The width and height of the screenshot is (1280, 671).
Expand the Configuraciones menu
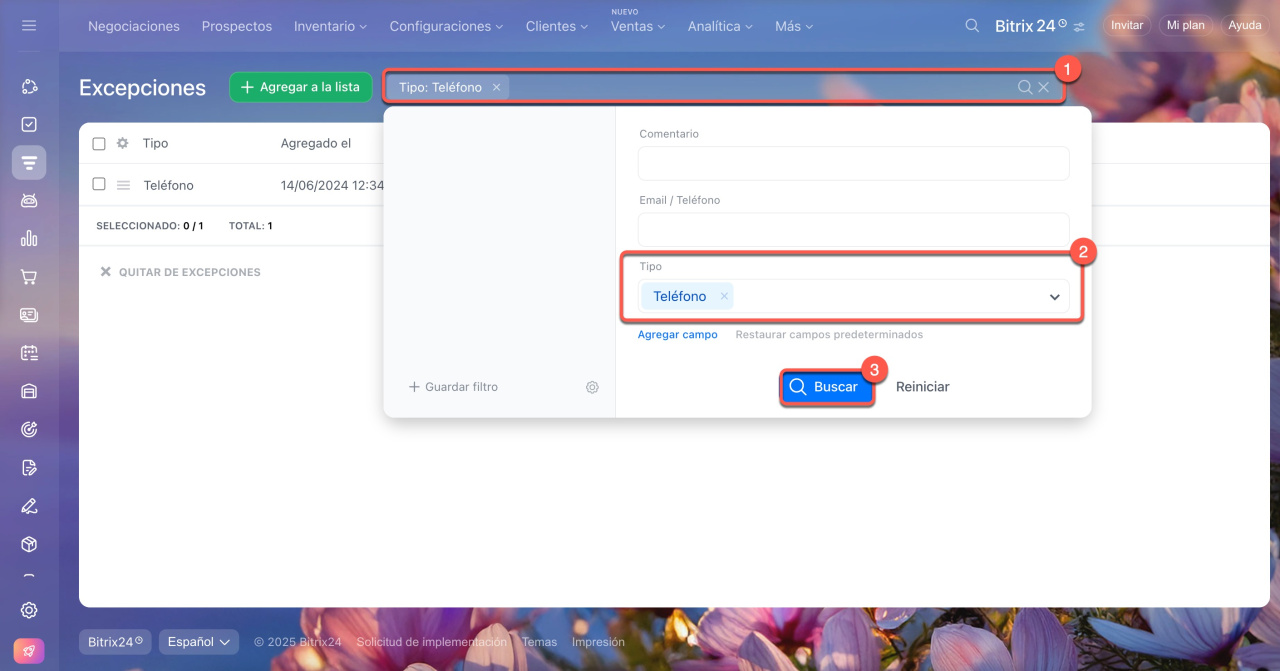pos(446,26)
